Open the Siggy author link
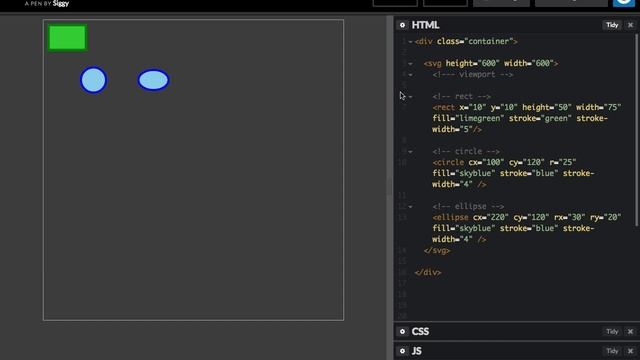 (x=61, y=3)
